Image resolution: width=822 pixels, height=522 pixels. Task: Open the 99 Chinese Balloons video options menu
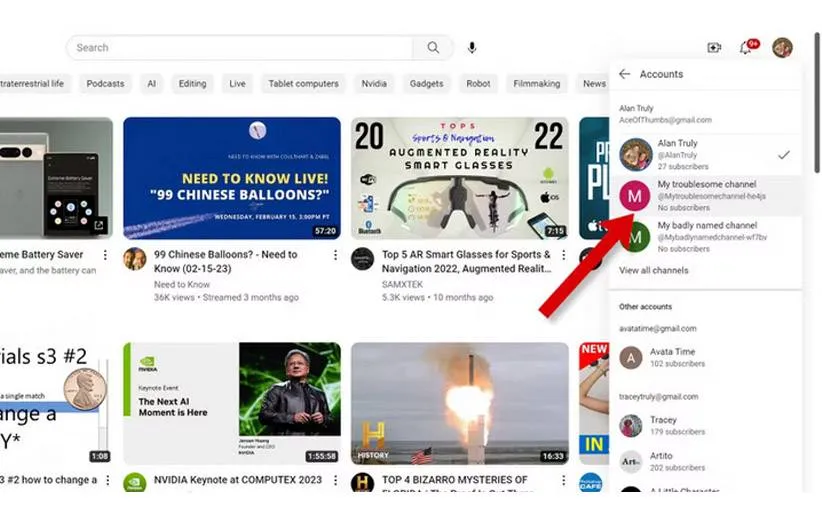click(x=335, y=256)
